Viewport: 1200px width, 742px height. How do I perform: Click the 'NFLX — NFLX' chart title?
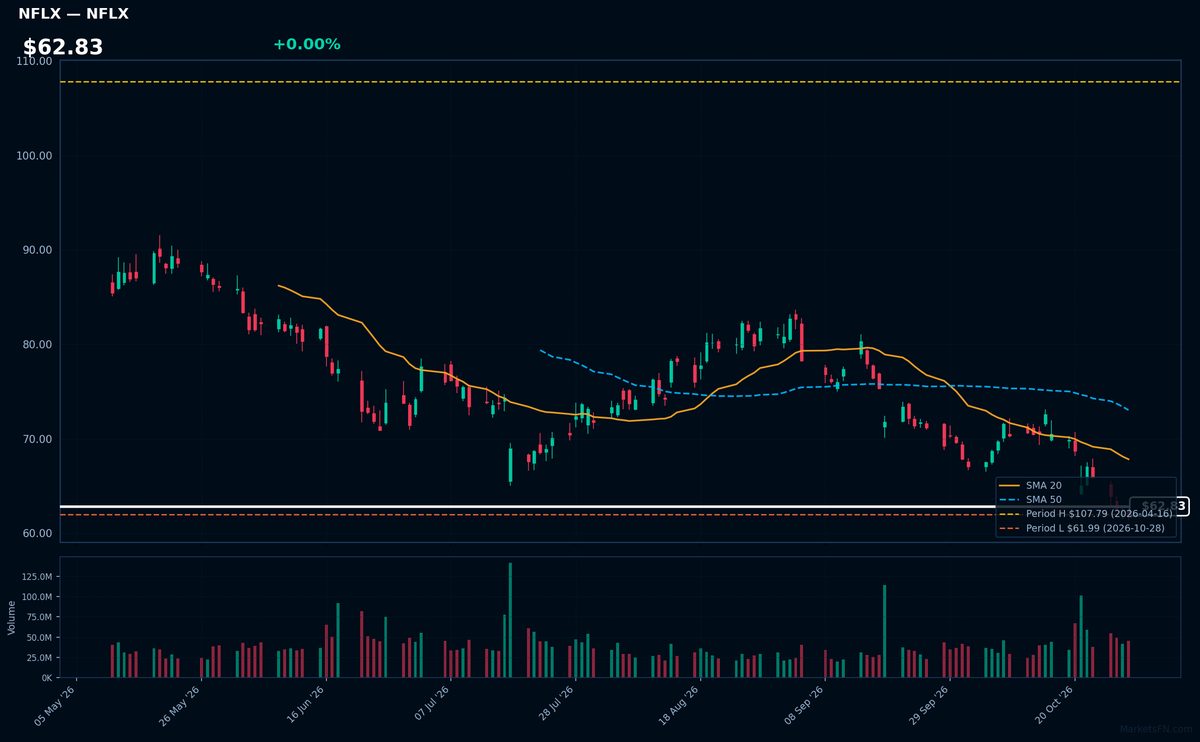(73, 14)
